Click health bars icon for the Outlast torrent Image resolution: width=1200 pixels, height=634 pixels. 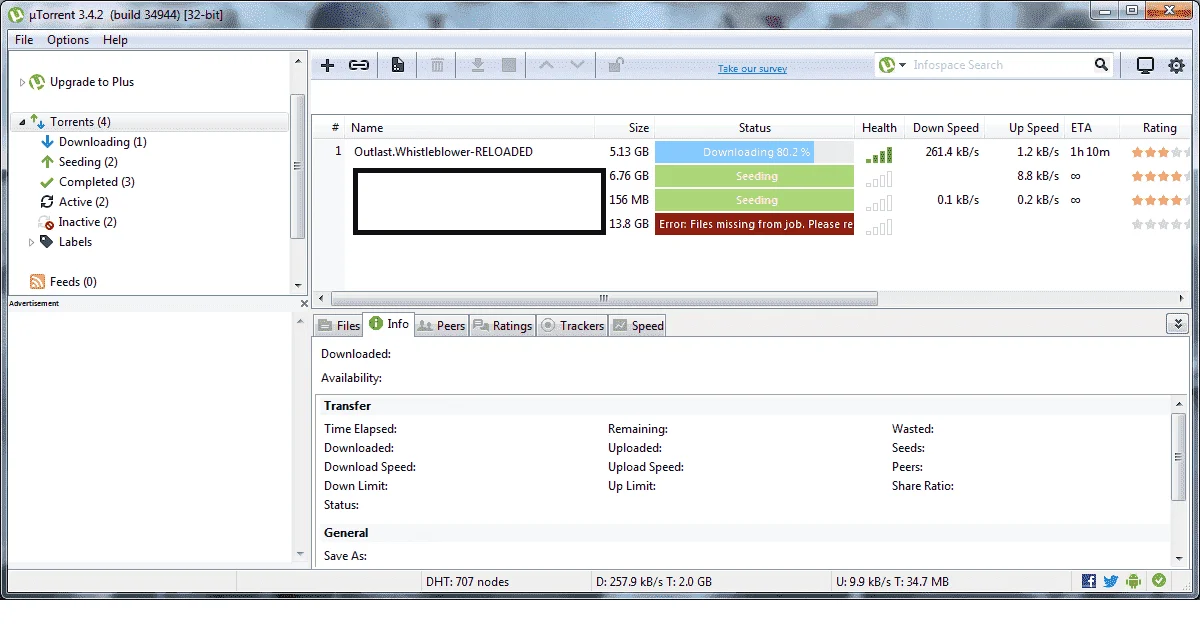pyautogui.click(x=879, y=154)
